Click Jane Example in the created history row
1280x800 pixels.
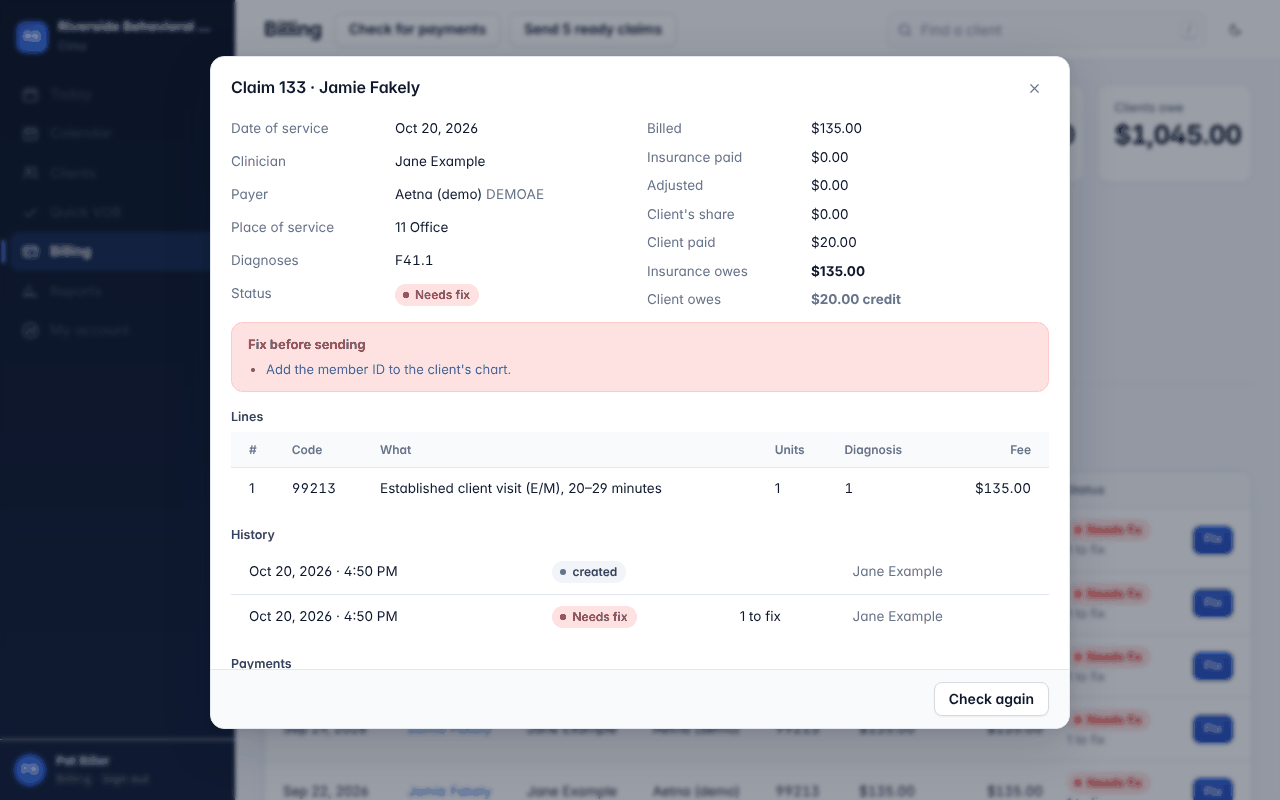pos(897,572)
